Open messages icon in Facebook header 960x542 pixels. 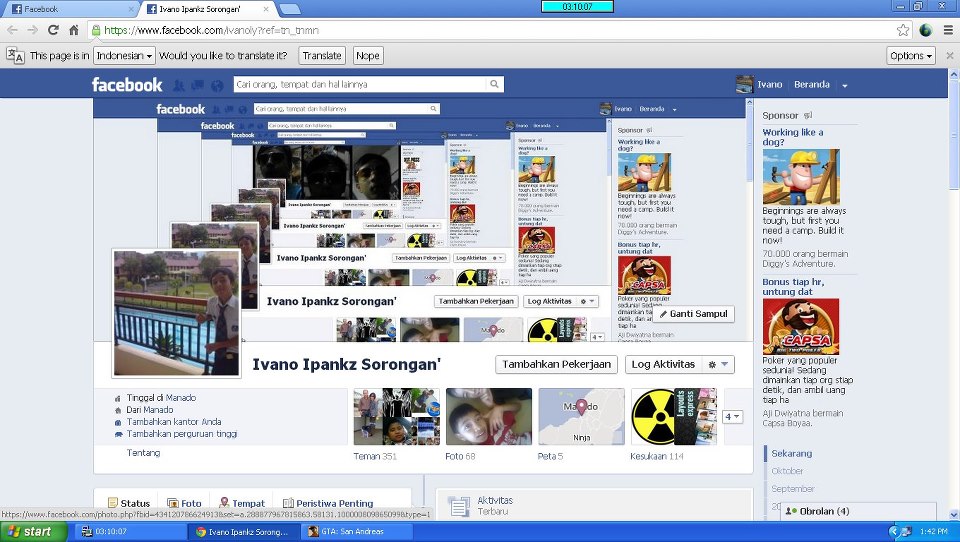(198, 85)
